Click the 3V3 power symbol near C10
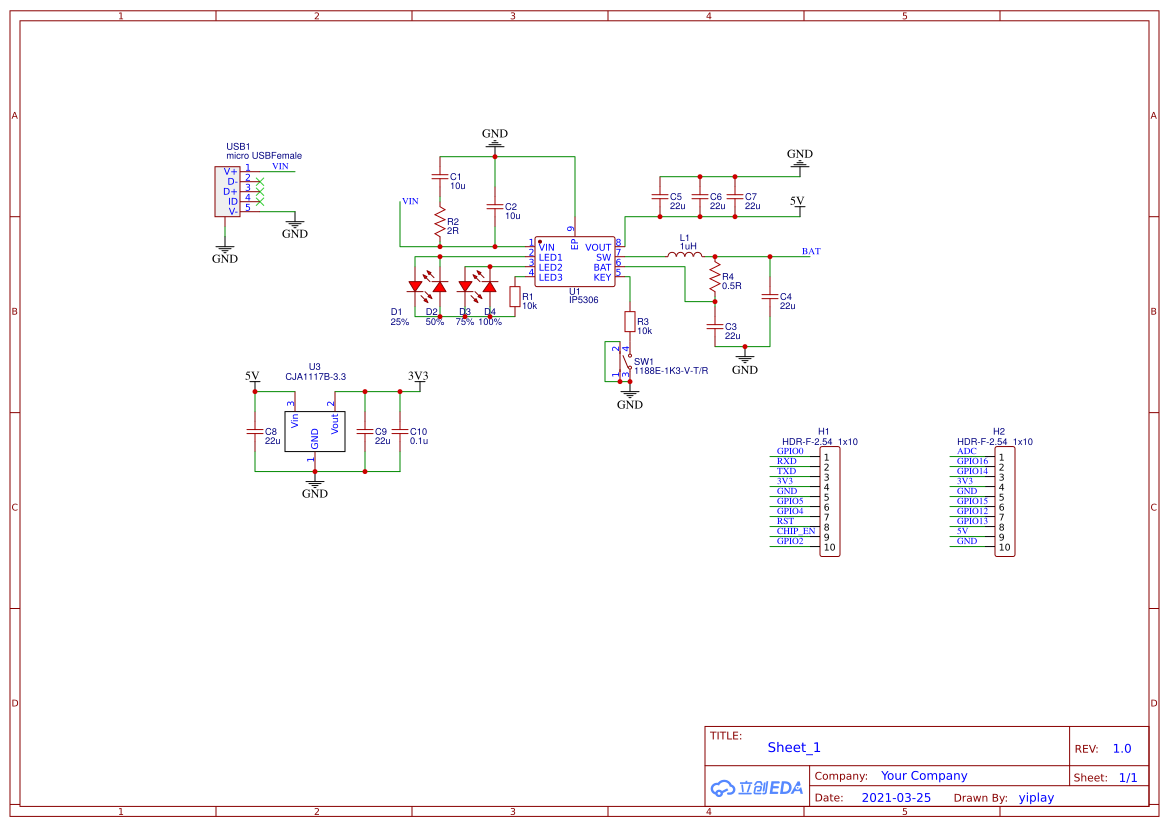The height and width of the screenshot is (827, 1169). click(418, 377)
